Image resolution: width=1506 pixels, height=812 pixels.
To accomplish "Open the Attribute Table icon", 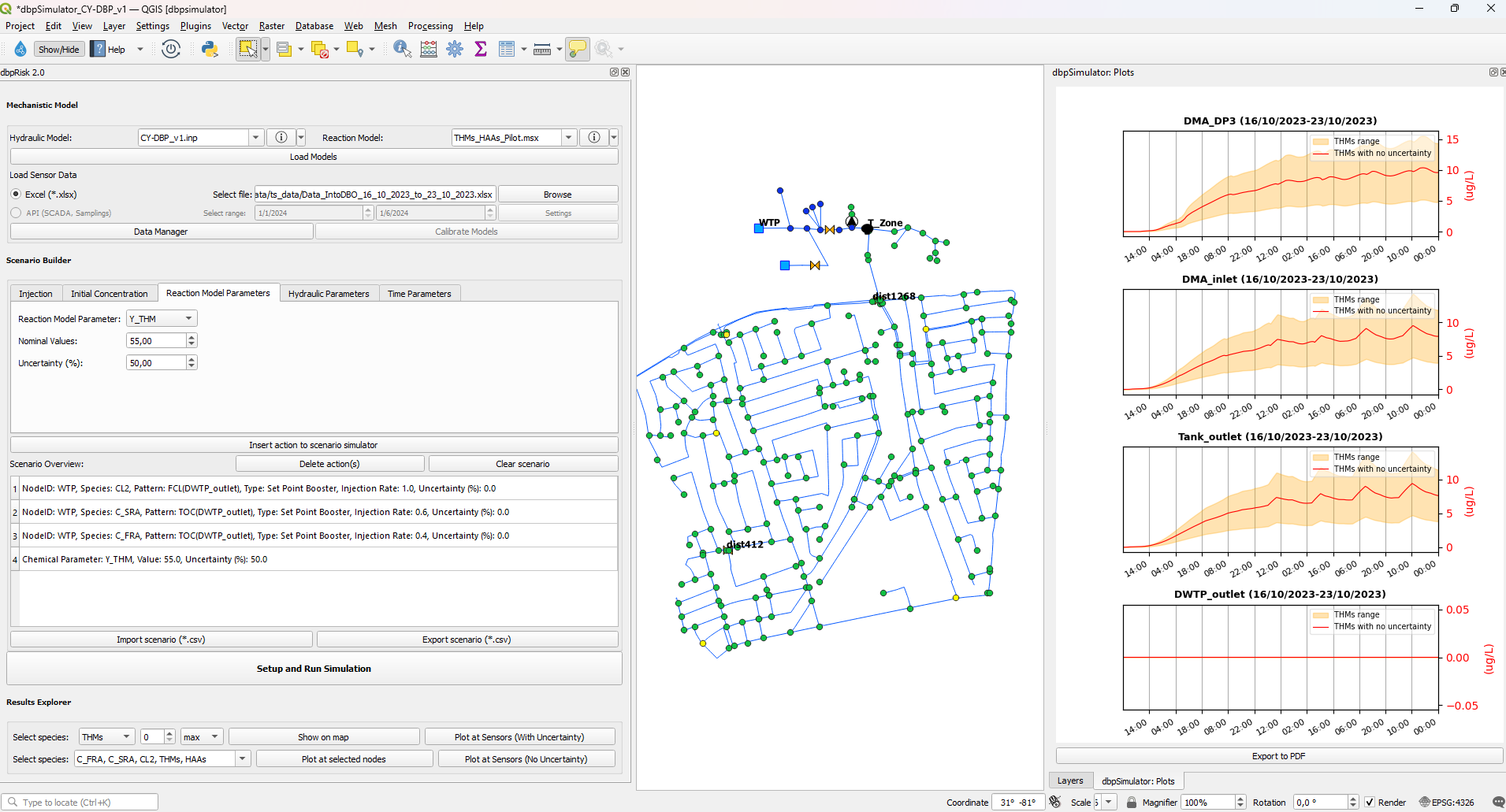I will (507, 49).
